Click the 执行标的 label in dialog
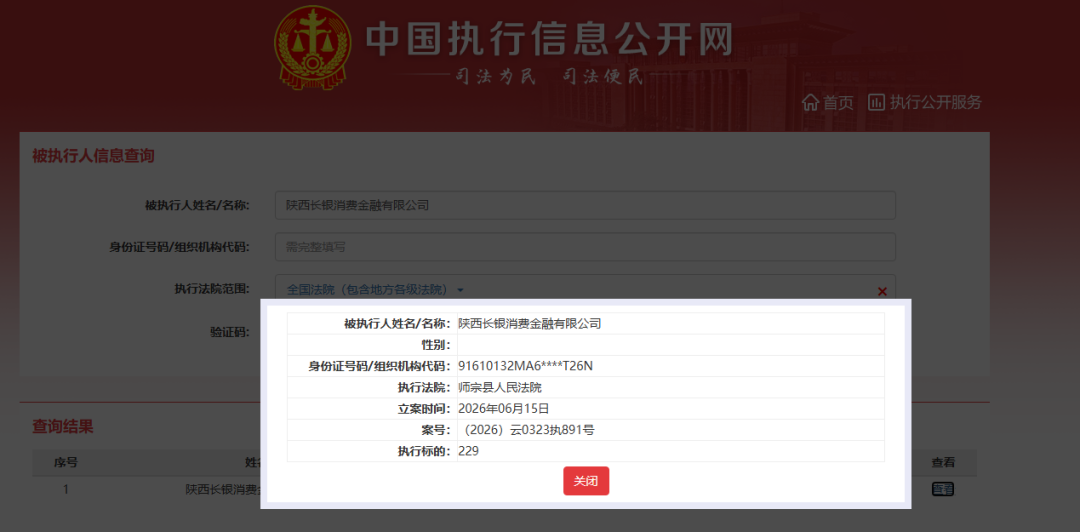The height and width of the screenshot is (532, 1080). coord(425,451)
